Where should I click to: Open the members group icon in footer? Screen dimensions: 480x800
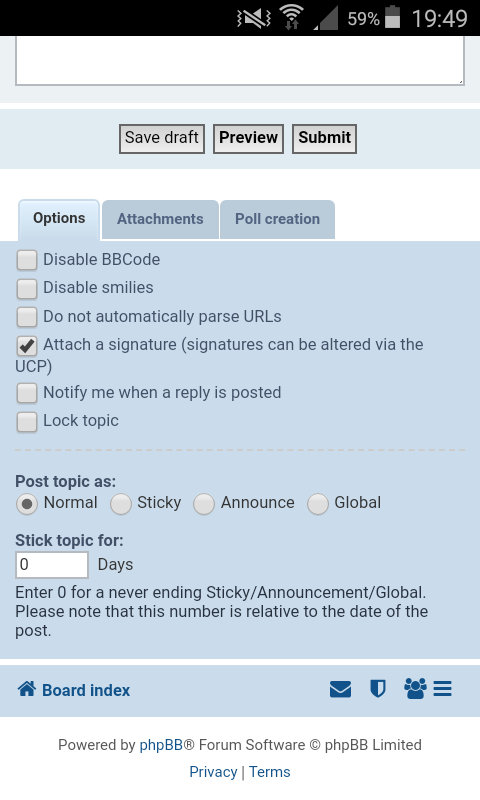click(x=415, y=689)
